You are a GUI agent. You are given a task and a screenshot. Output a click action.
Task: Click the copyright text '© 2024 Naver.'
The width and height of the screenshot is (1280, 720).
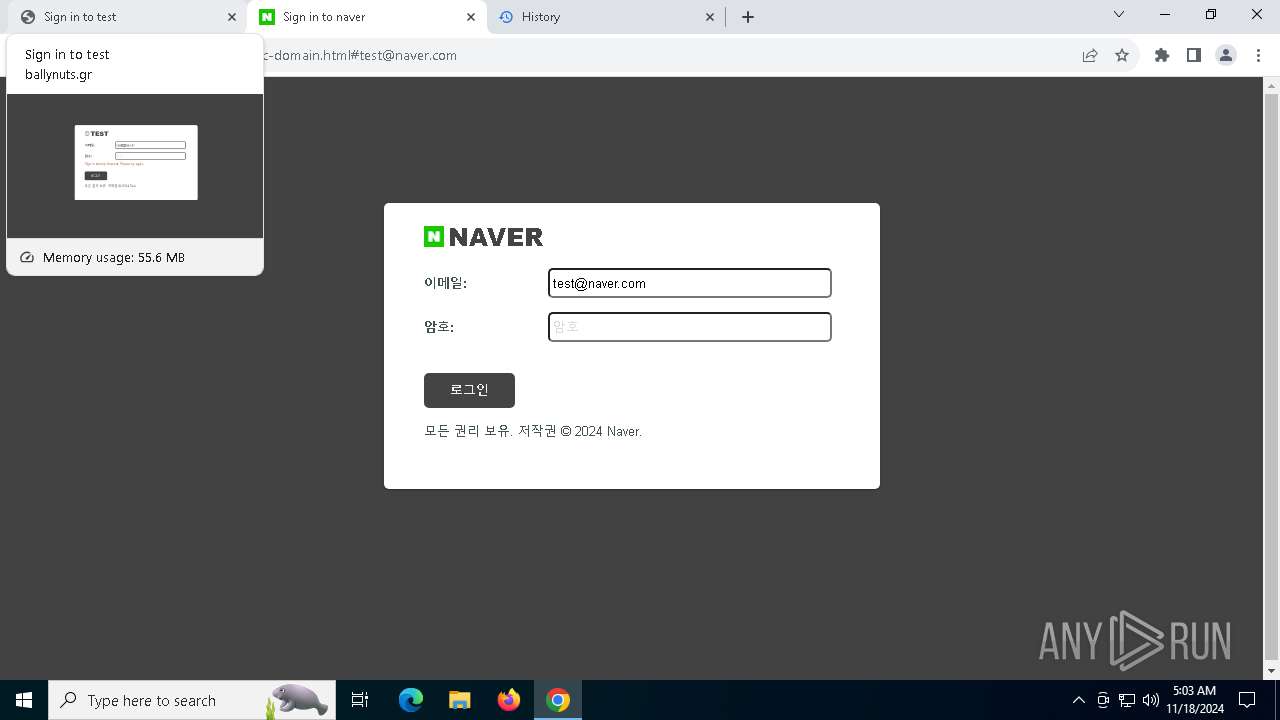(601, 432)
